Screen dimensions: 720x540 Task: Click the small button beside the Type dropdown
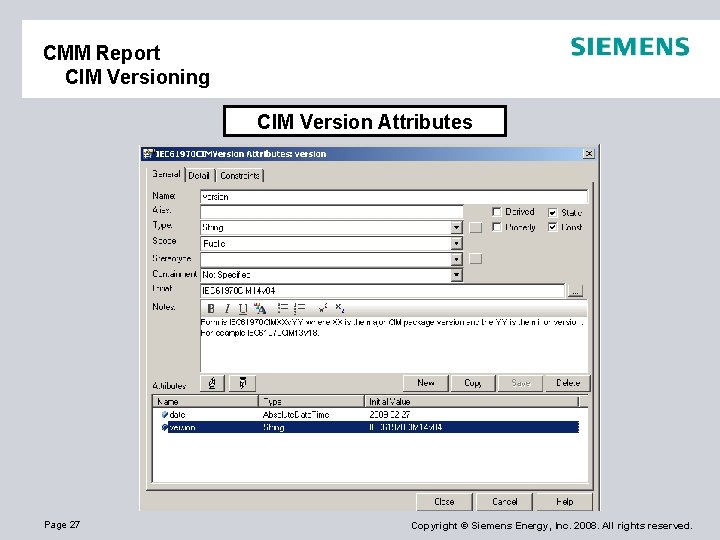coord(476,228)
